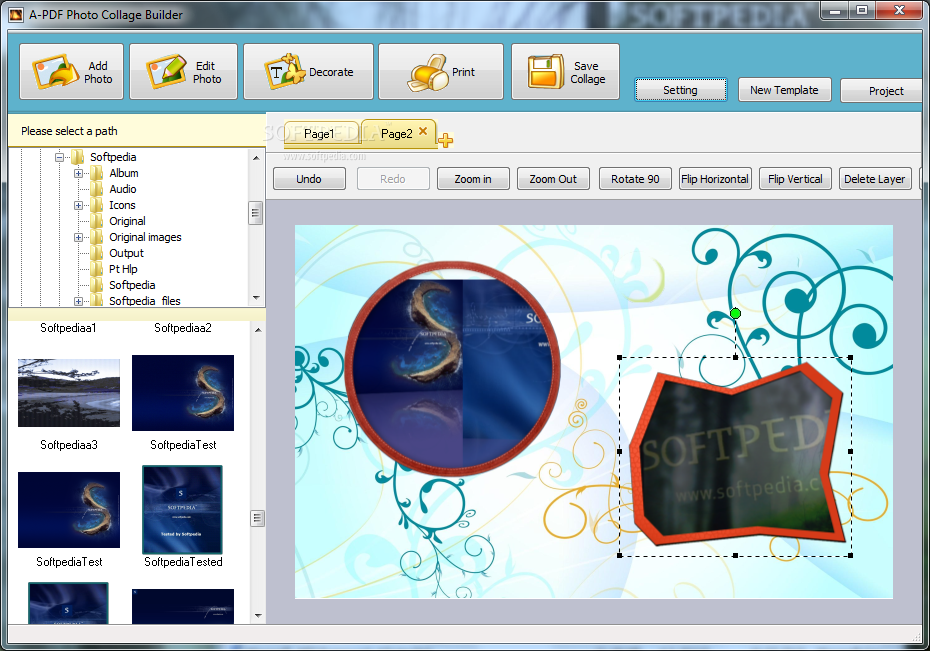Image resolution: width=930 pixels, height=651 pixels.
Task: Select the upper SoftpediaTest thumbnail
Action: [183, 392]
